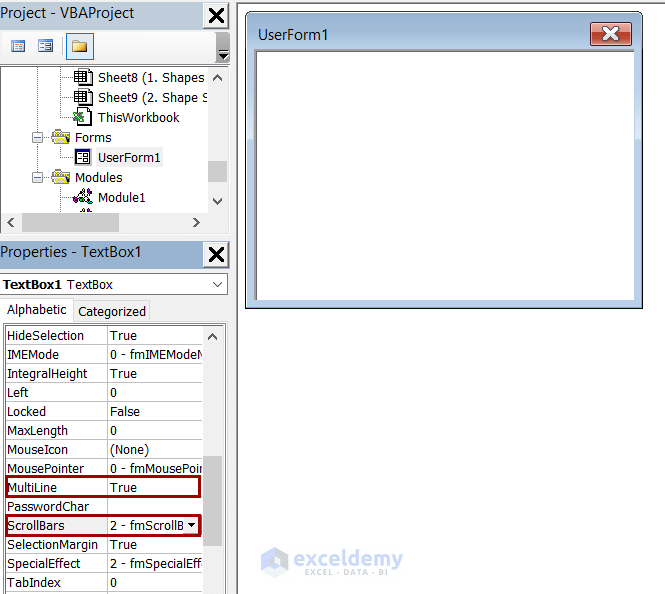
Task: Switch to the Alphabetic tab
Action: [37, 310]
